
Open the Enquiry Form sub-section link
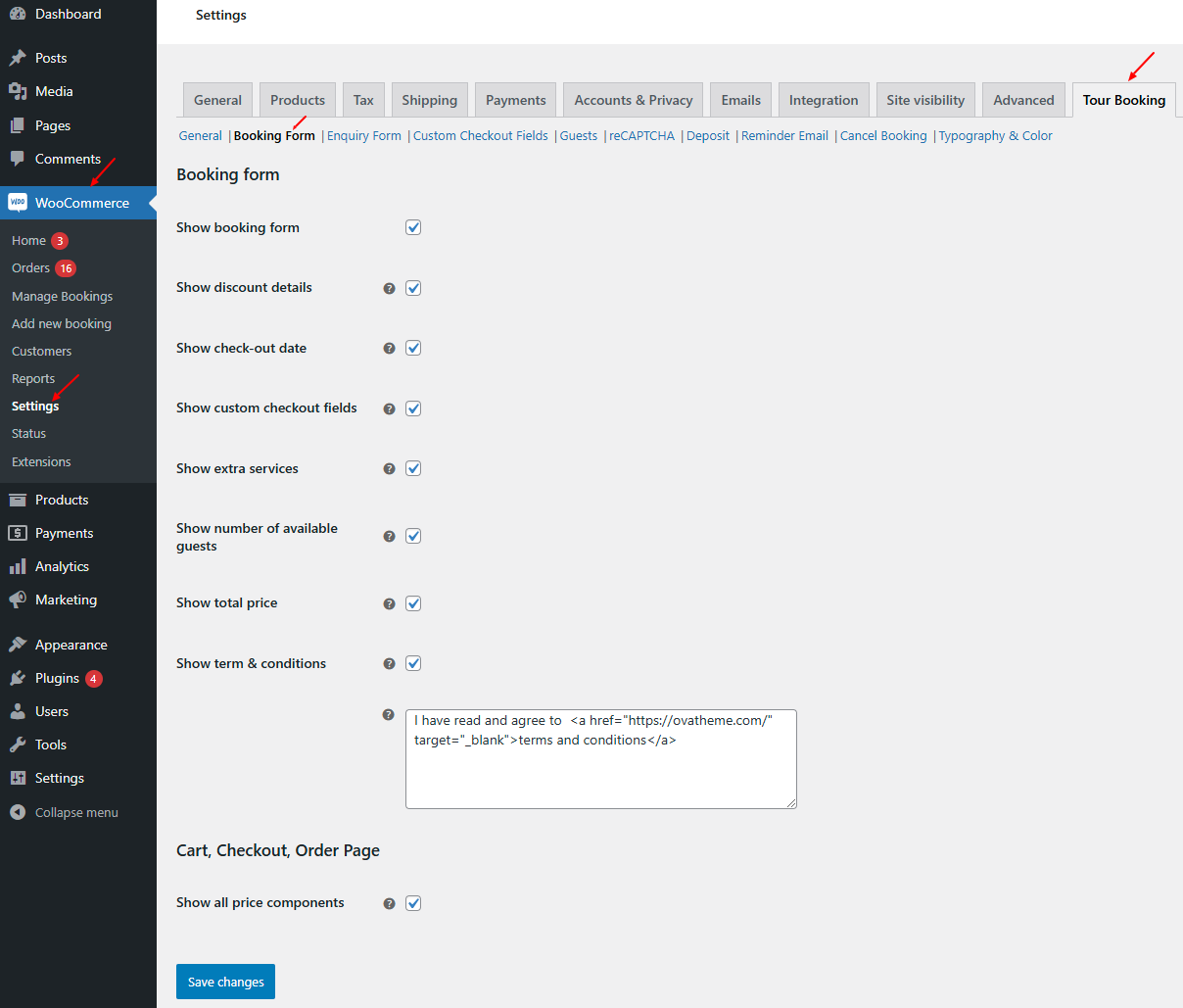pos(364,135)
